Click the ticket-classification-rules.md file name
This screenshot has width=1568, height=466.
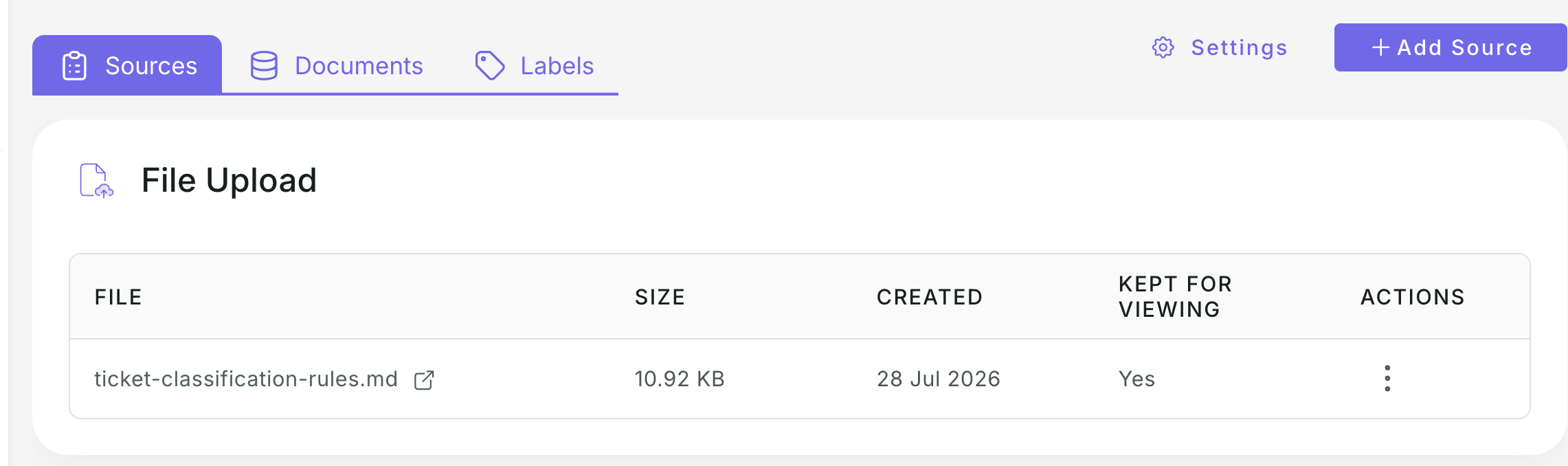[246, 379]
